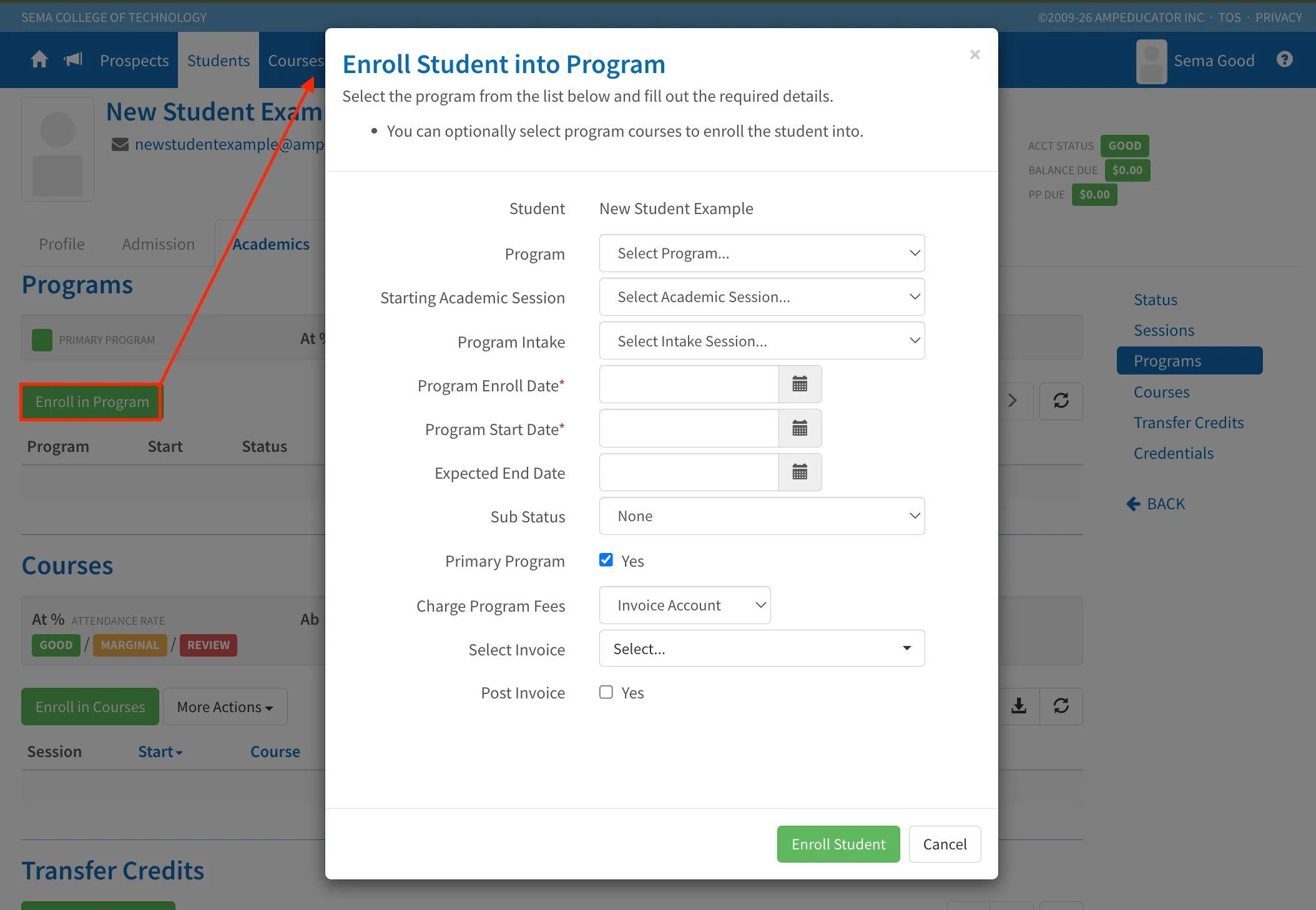Close the enroll dialog with X
1316x910 pixels.
tap(975, 55)
